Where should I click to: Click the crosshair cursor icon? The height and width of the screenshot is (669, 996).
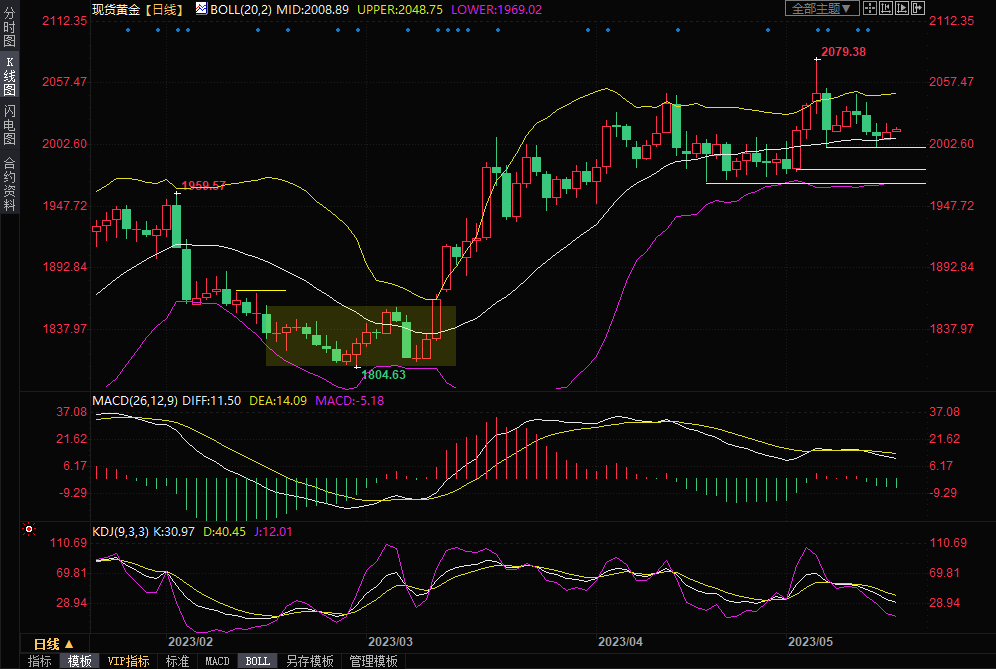[x=870, y=8]
